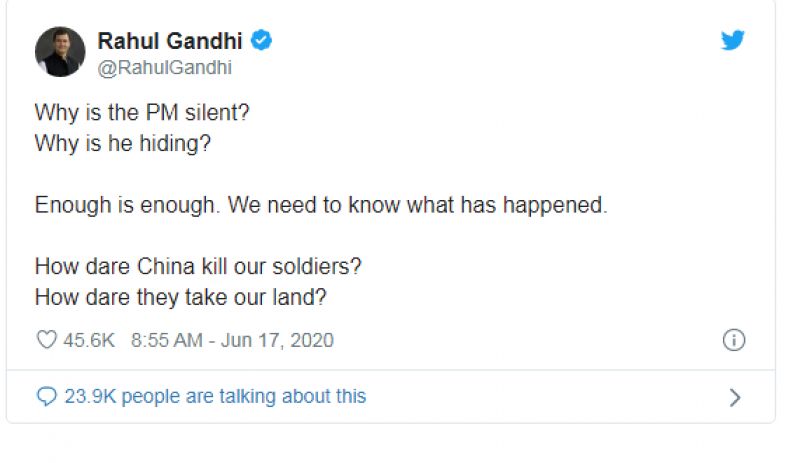The image size is (800, 463).
Task: Open "23.9K people are talking about this"
Action: 215,397
